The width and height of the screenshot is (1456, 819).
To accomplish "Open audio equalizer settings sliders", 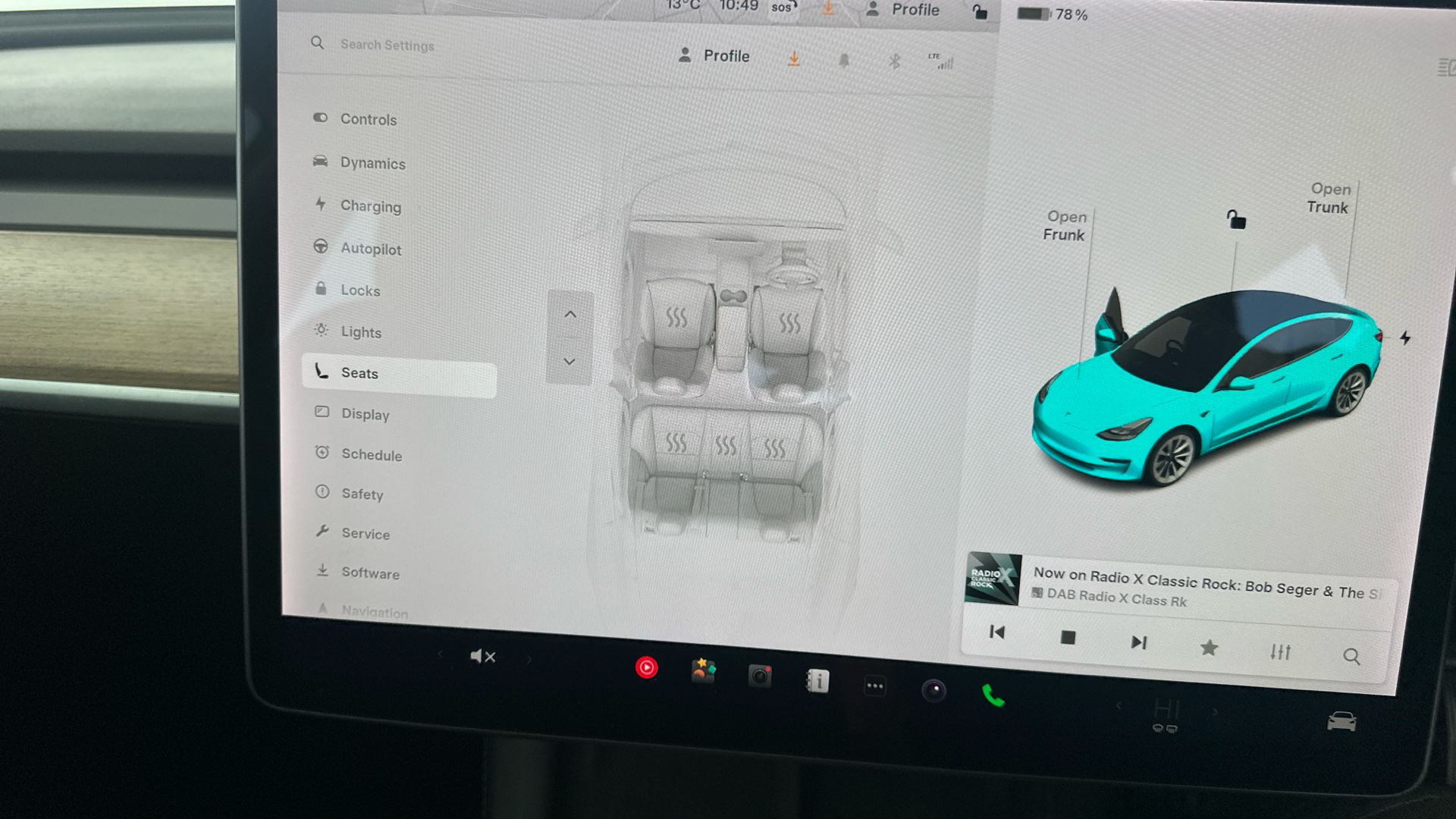I will 1280,651.
